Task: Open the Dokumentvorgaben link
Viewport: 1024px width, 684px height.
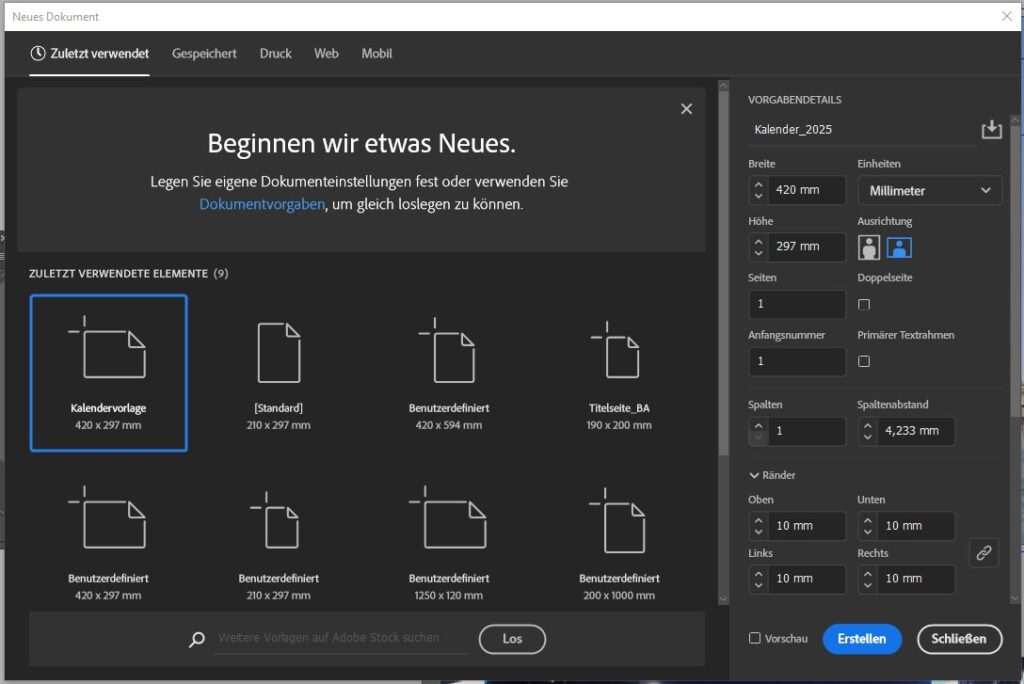Action: pos(262,204)
